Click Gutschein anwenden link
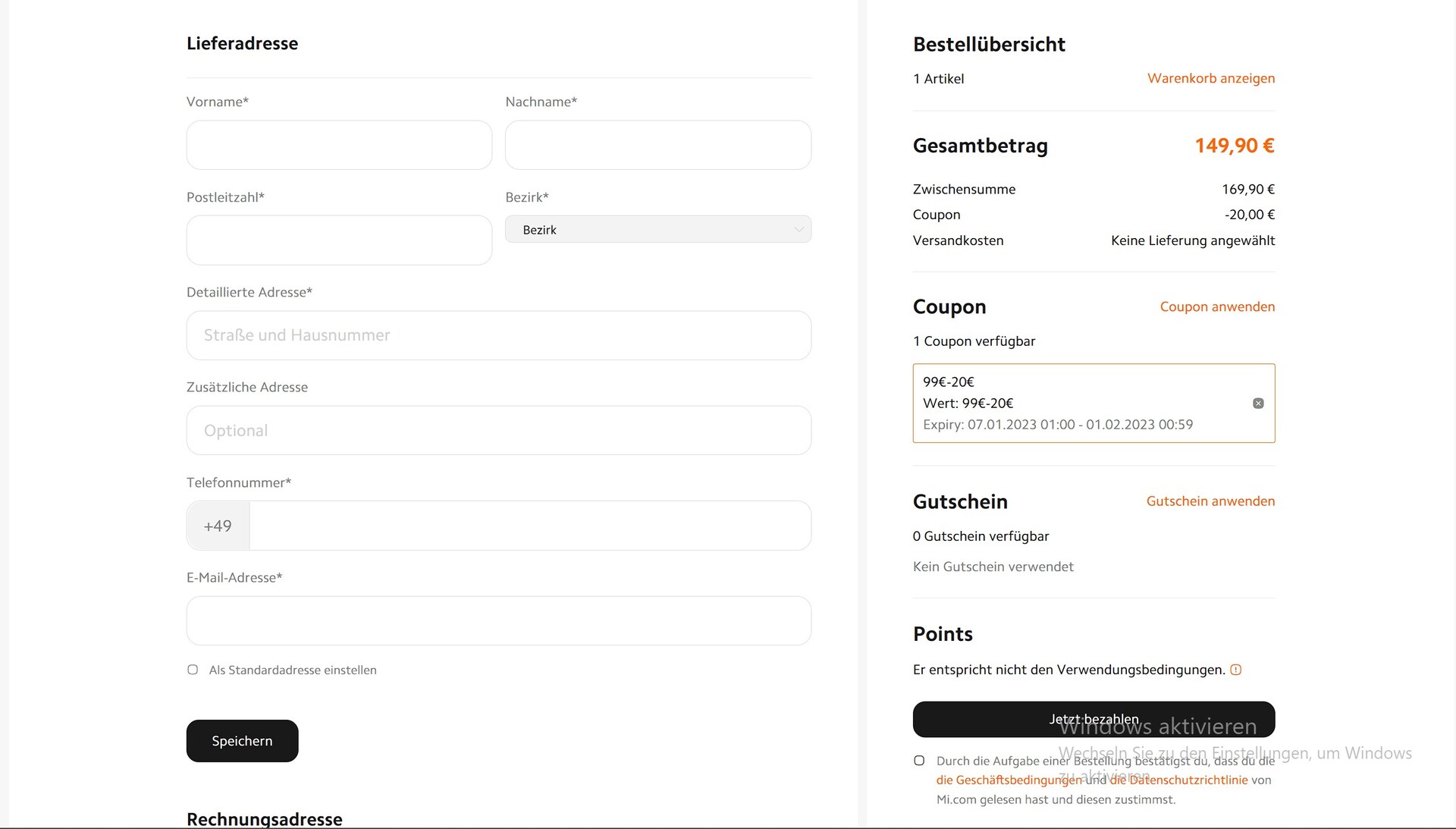Image resolution: width=1456 pixels, height=829 pixels. tap(1210, 501)
